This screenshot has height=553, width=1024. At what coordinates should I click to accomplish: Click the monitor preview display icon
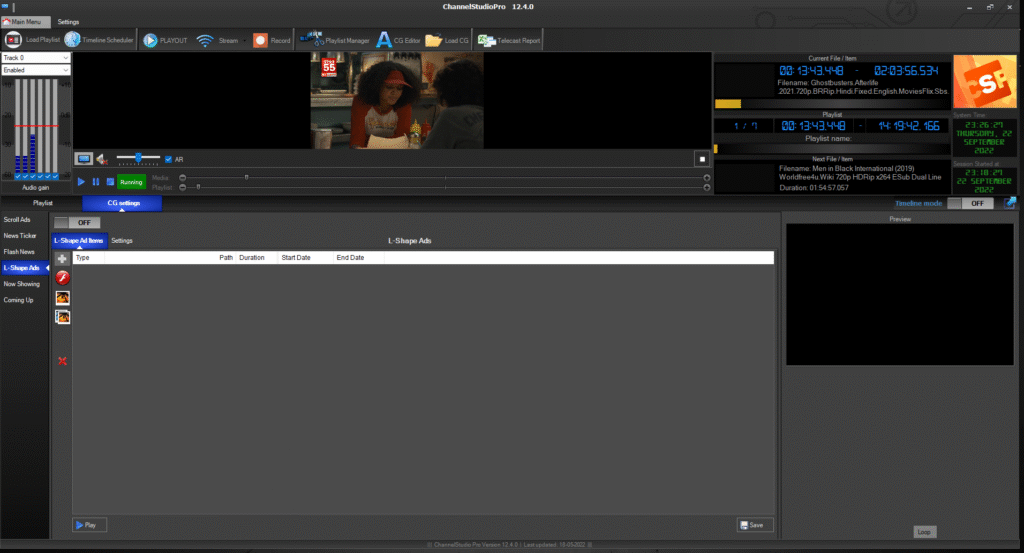pos(84,159)
